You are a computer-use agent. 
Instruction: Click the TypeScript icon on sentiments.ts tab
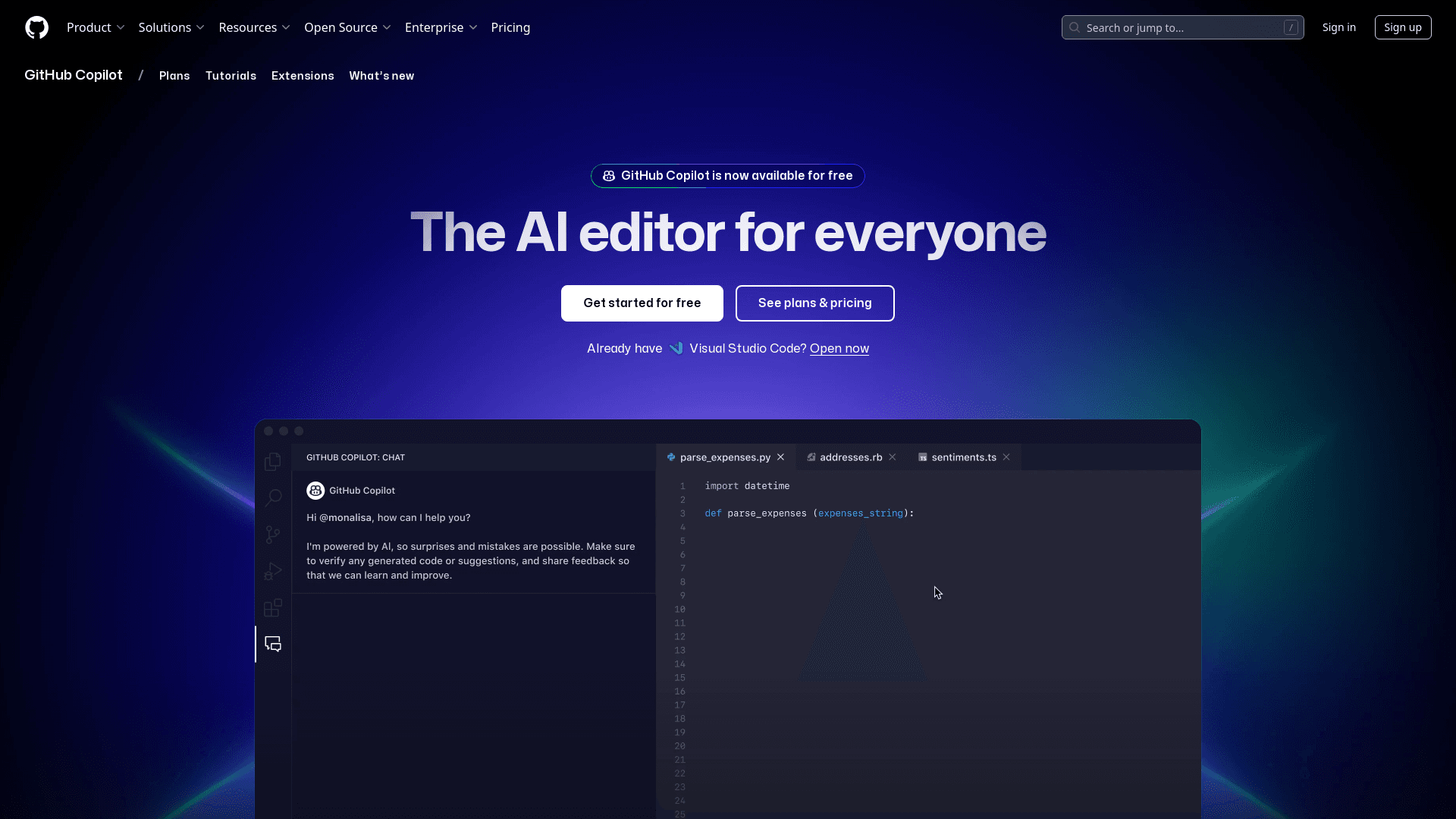923,457
